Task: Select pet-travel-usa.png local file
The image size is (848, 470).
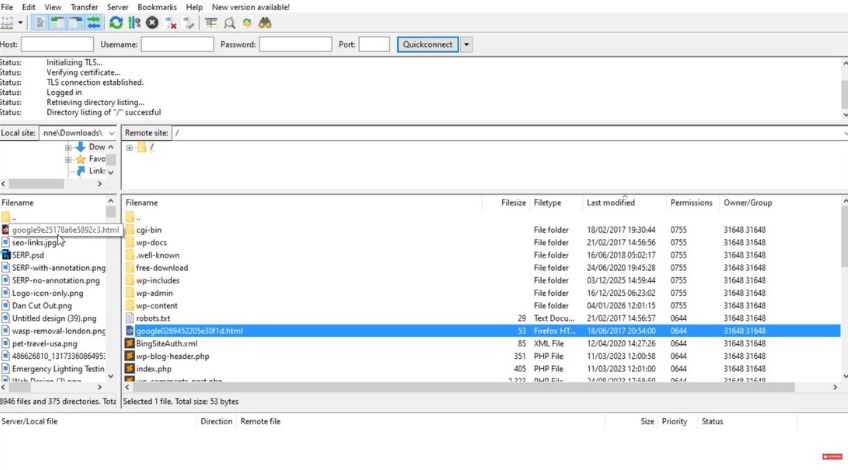Action: tap(44, 343)
